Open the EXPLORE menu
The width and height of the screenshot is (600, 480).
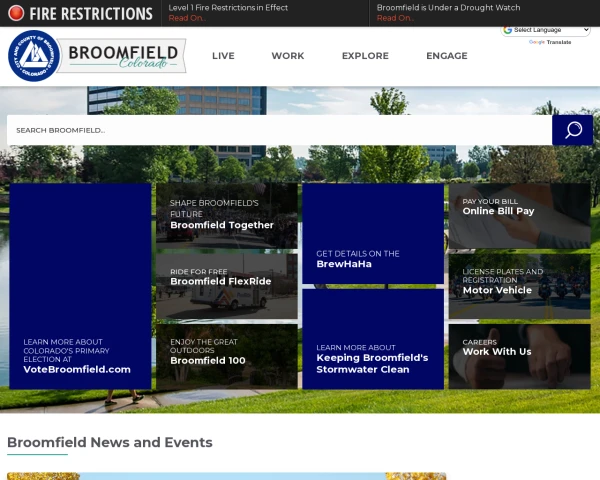(365, 56)
